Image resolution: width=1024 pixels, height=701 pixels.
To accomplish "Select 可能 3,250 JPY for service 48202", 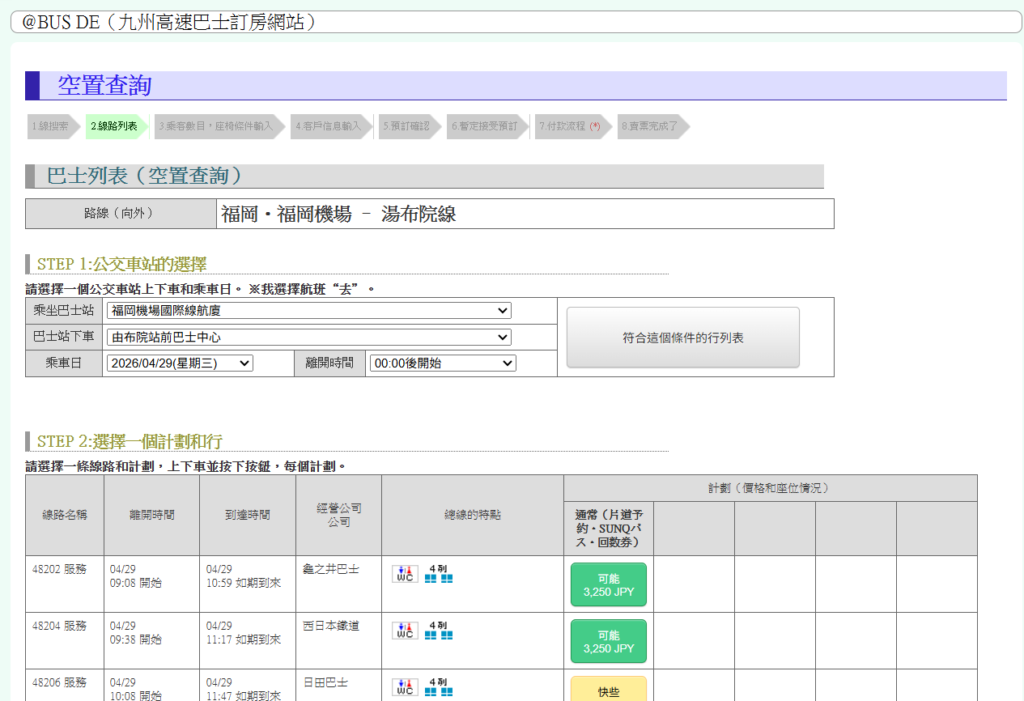I will point(608,585).
